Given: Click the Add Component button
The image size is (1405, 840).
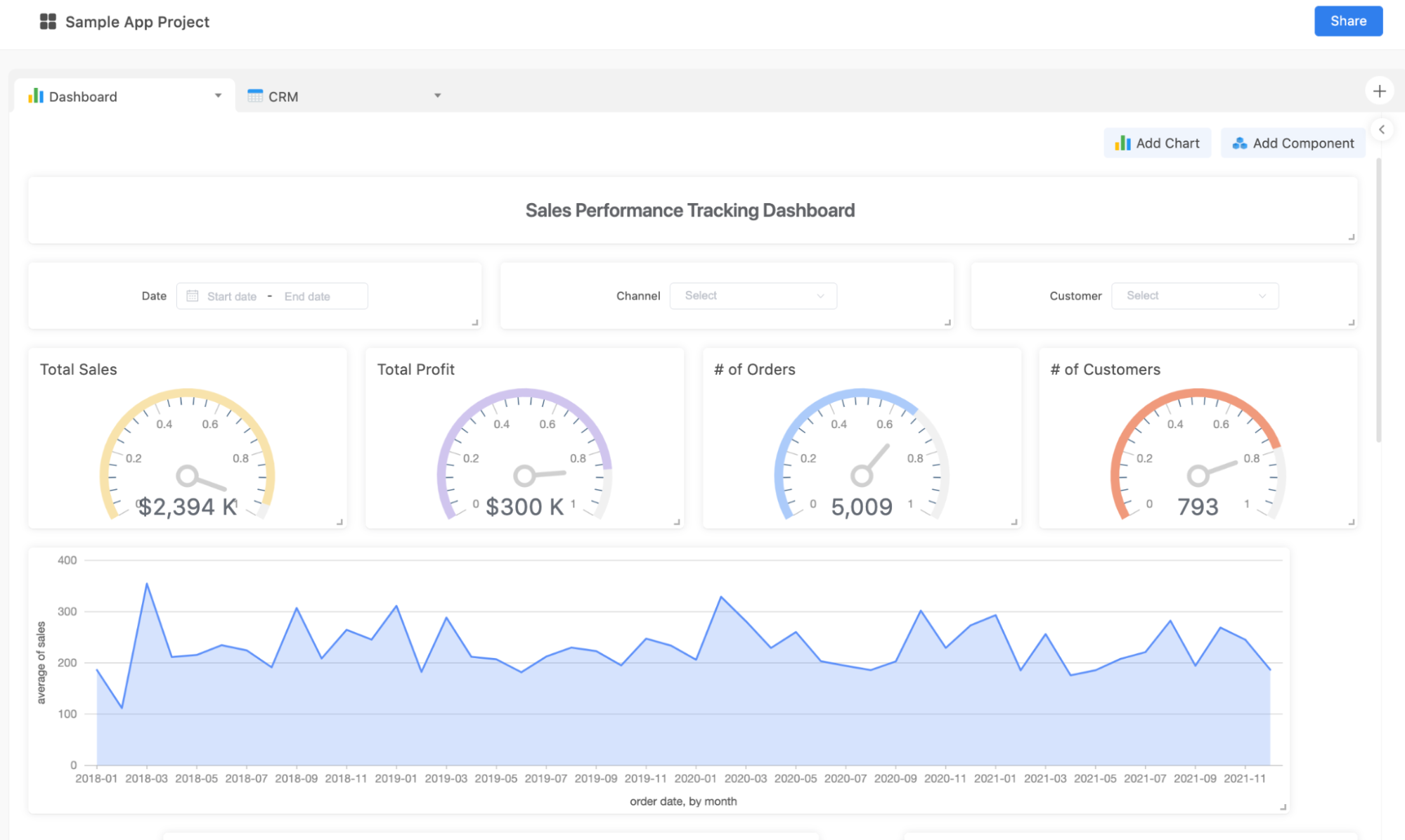Looking at the screenshot, I should 1293,143.
